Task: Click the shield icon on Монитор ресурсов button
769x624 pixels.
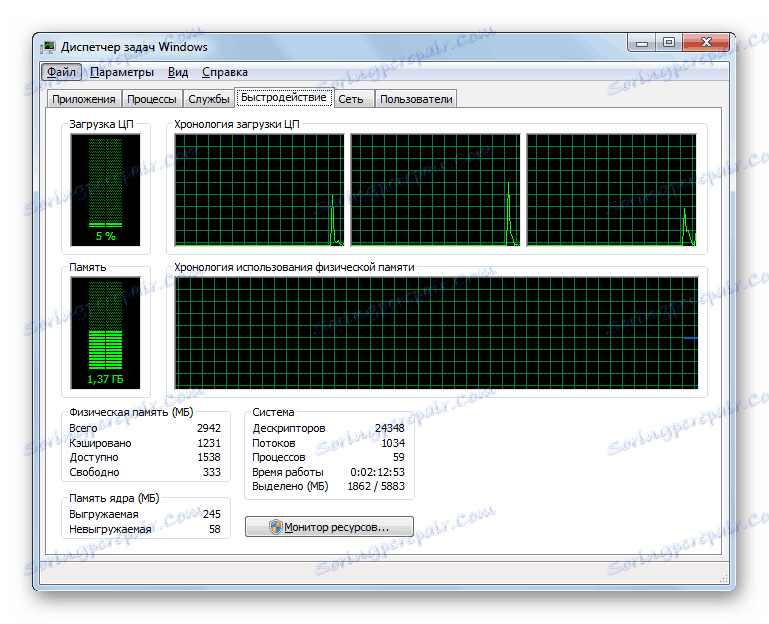Action: coord(276,527)
